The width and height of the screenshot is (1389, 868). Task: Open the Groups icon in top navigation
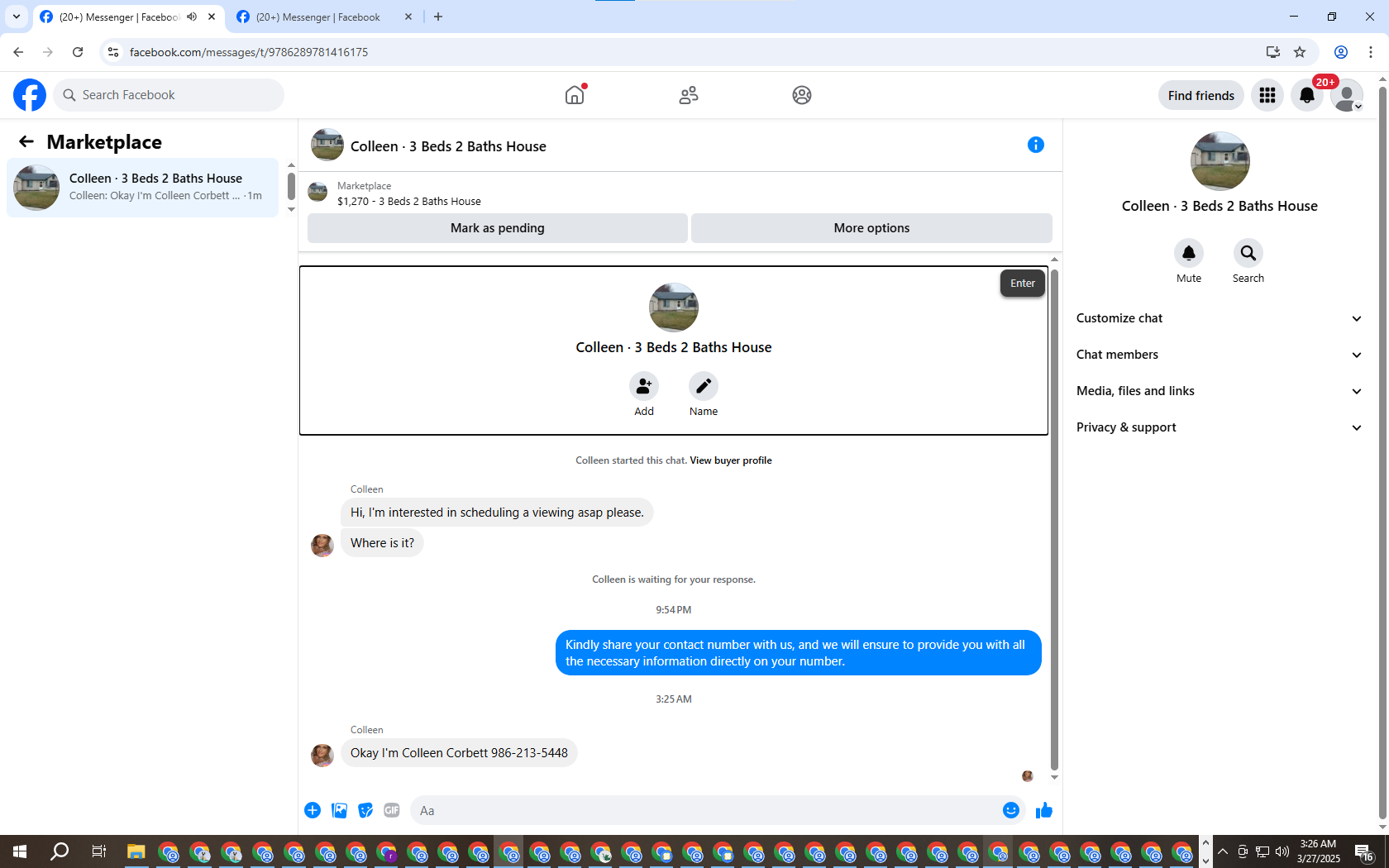coord(802,95)
